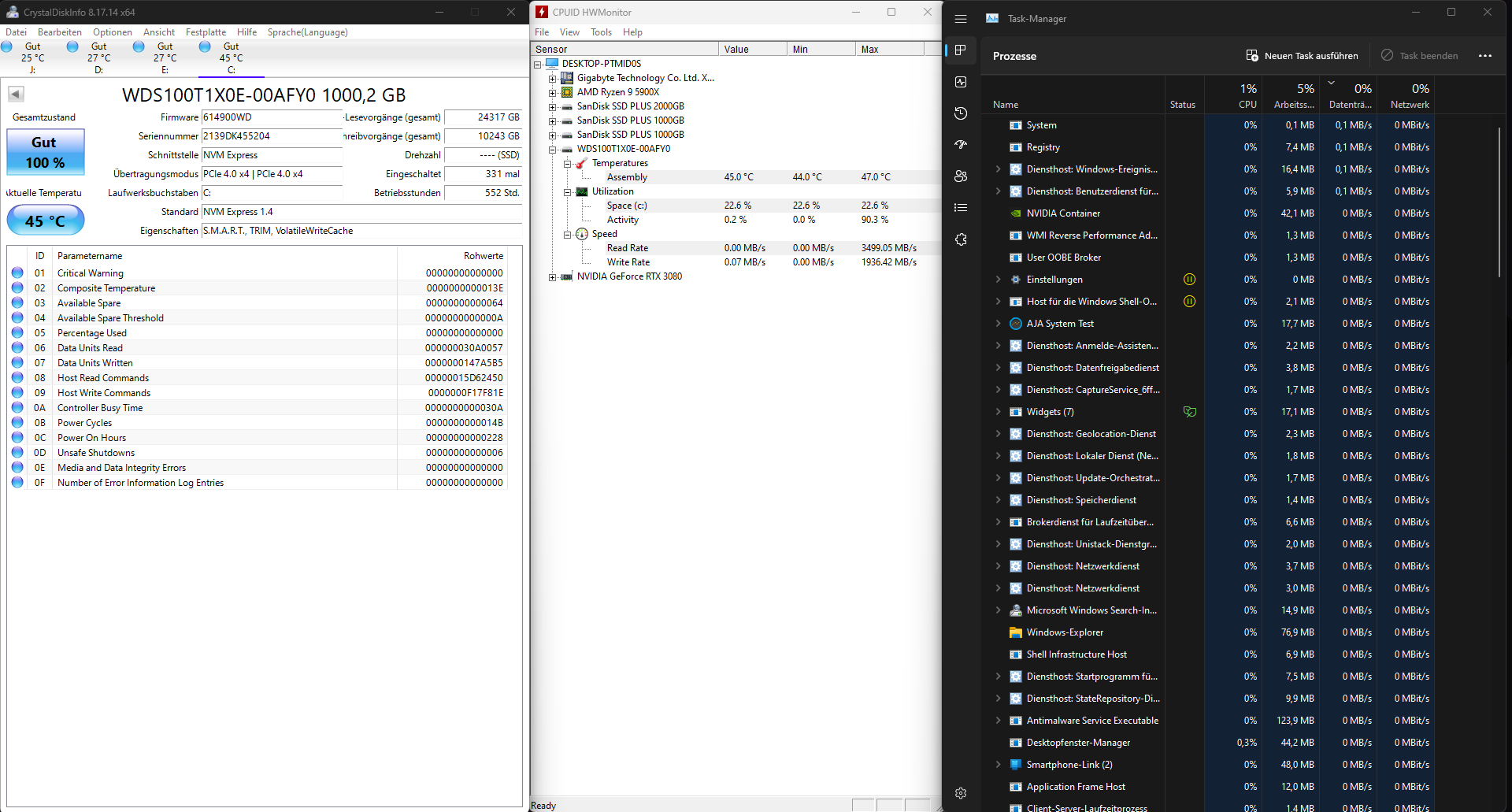Click the AMD Ryzen 9 5900X CPU icon
The width and height of the screenshot is (1512, 812).
click(x=567, y=92)
